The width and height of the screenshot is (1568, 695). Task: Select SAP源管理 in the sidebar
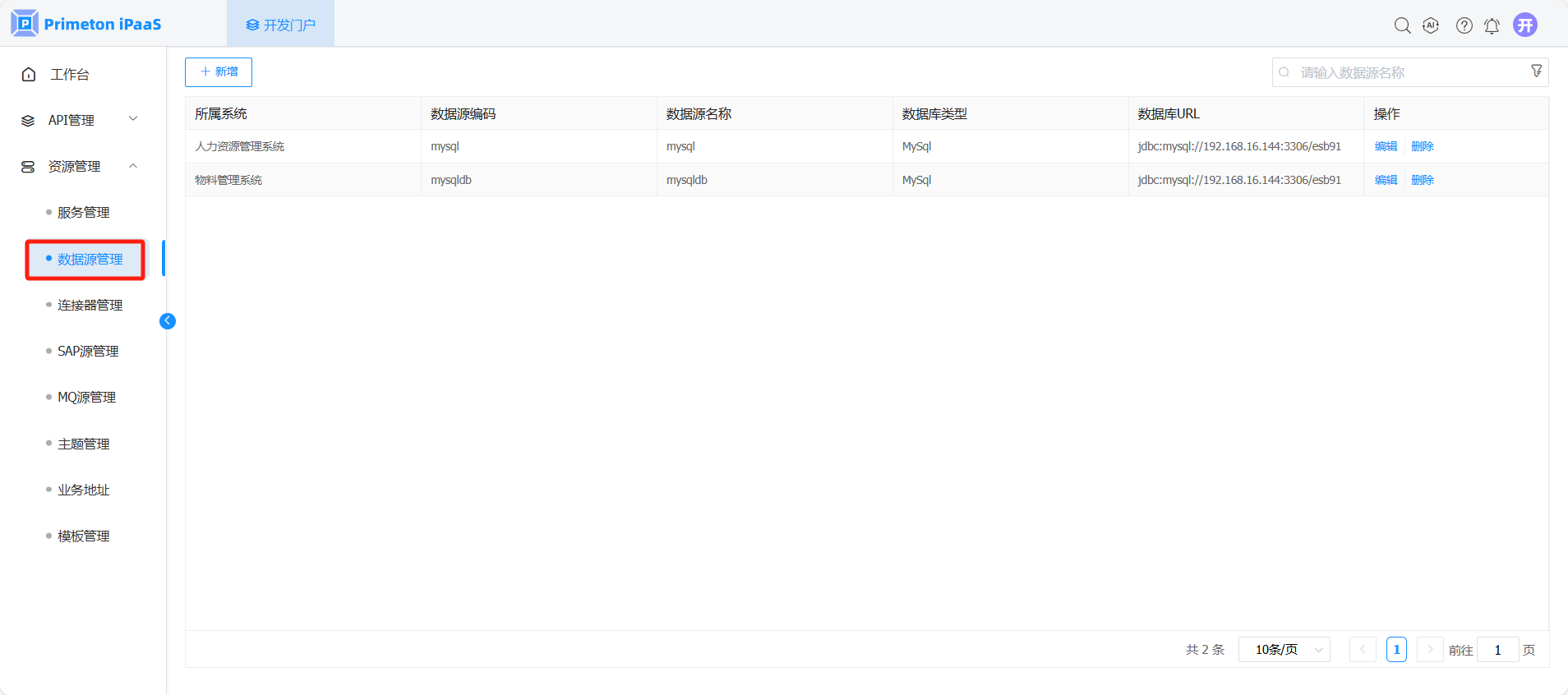click(x=88, y=351)
